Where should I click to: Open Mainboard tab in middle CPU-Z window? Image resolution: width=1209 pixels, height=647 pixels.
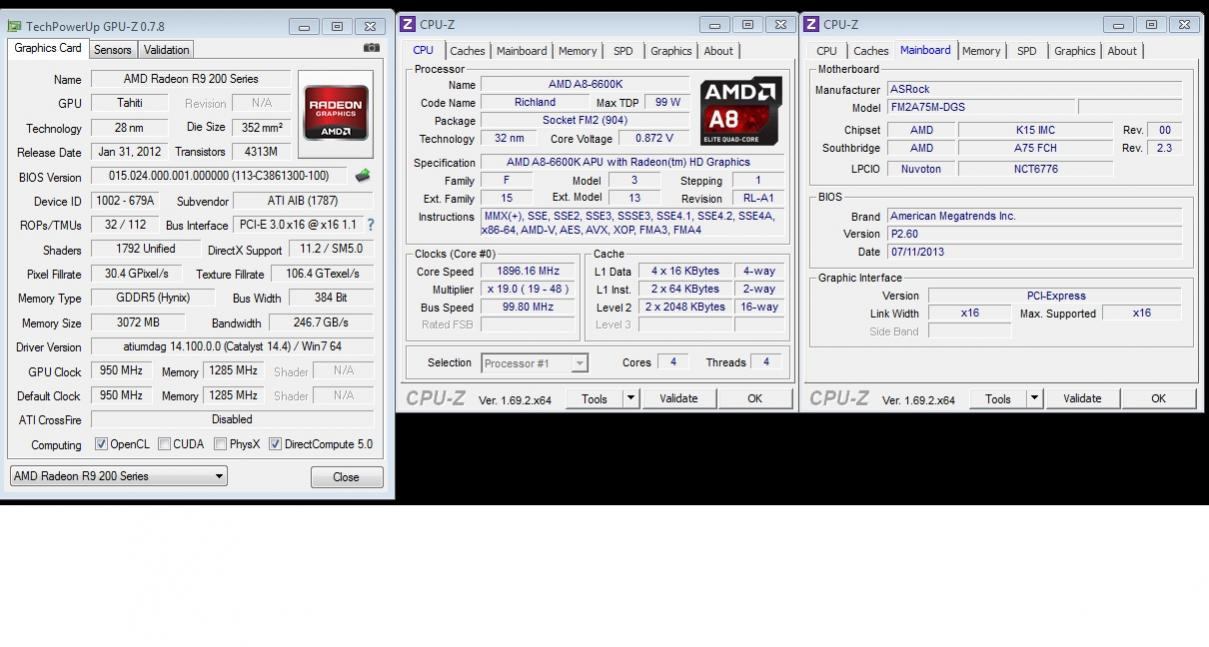point(522,51)
